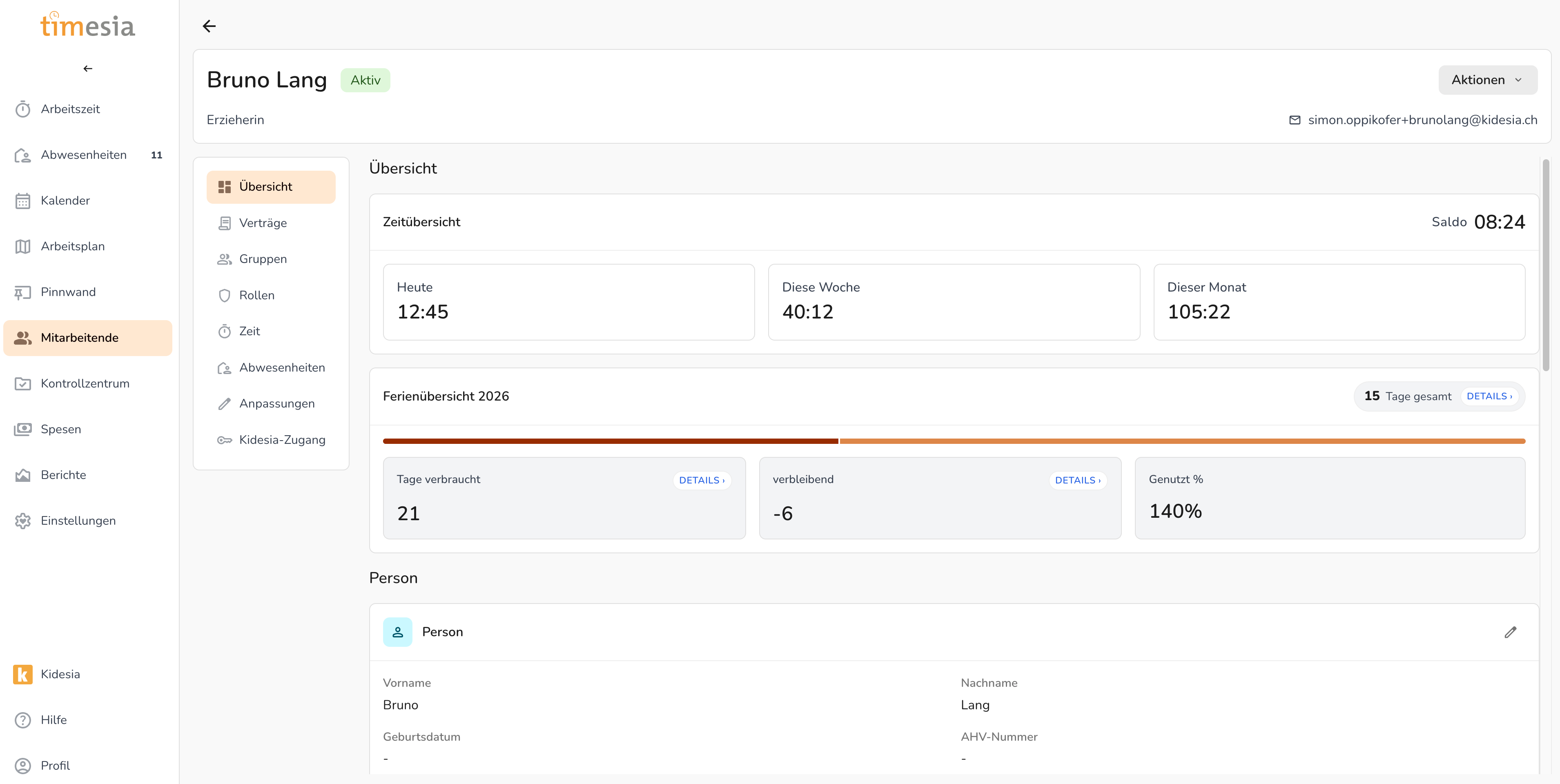This screenshot has height=784, width=1560.
Task: Open Abwesenheiten with 11 badge in sidebar
Action: pos(84,155)
